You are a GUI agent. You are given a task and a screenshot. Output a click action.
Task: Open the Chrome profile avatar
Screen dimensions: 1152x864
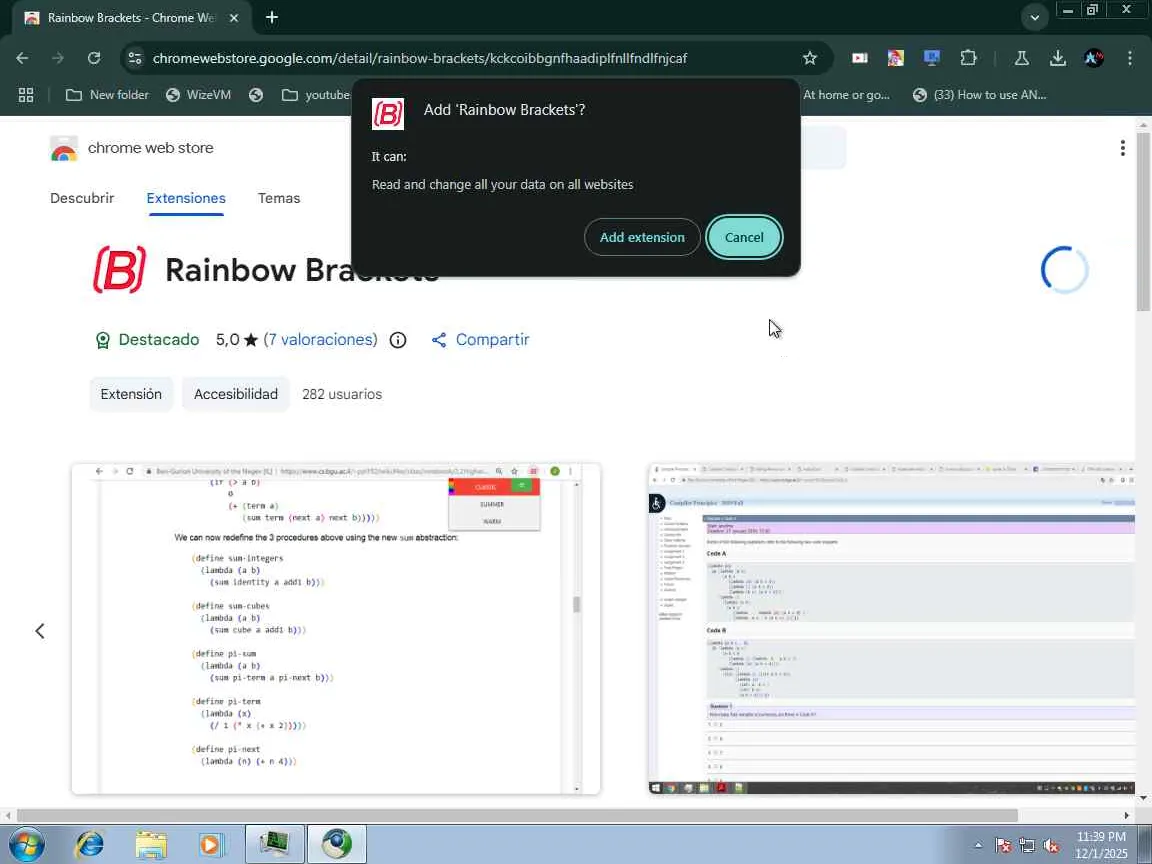(x=1094, y=58)
